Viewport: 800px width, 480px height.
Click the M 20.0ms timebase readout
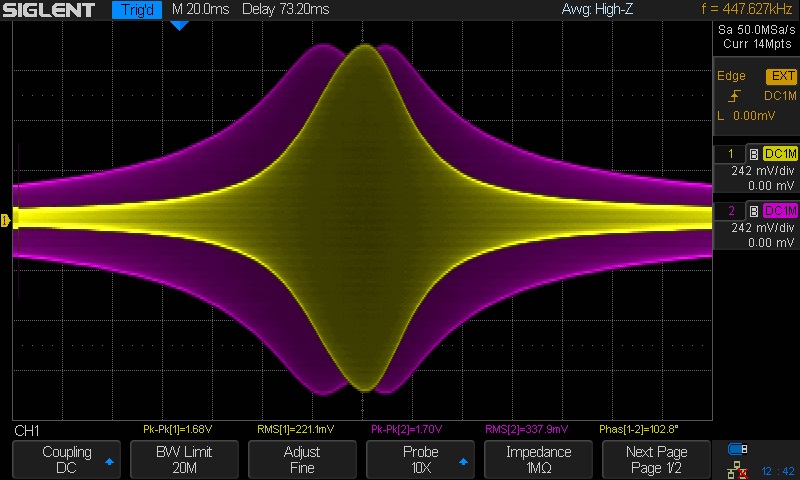tap(200, 10)
